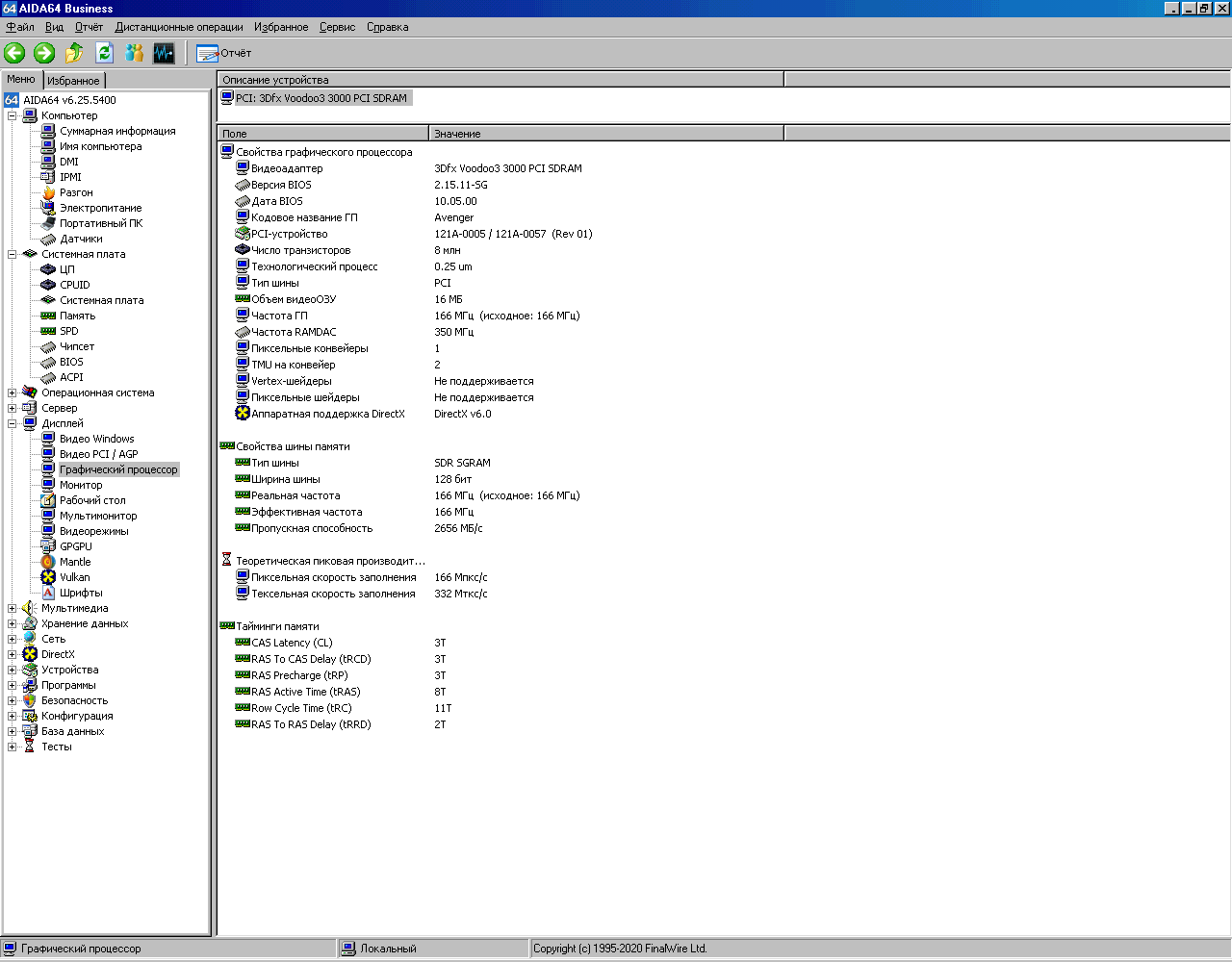Screen dimensions: 1232x962
Task: Switch to the Избранное tab
Action: pos(73,81)
